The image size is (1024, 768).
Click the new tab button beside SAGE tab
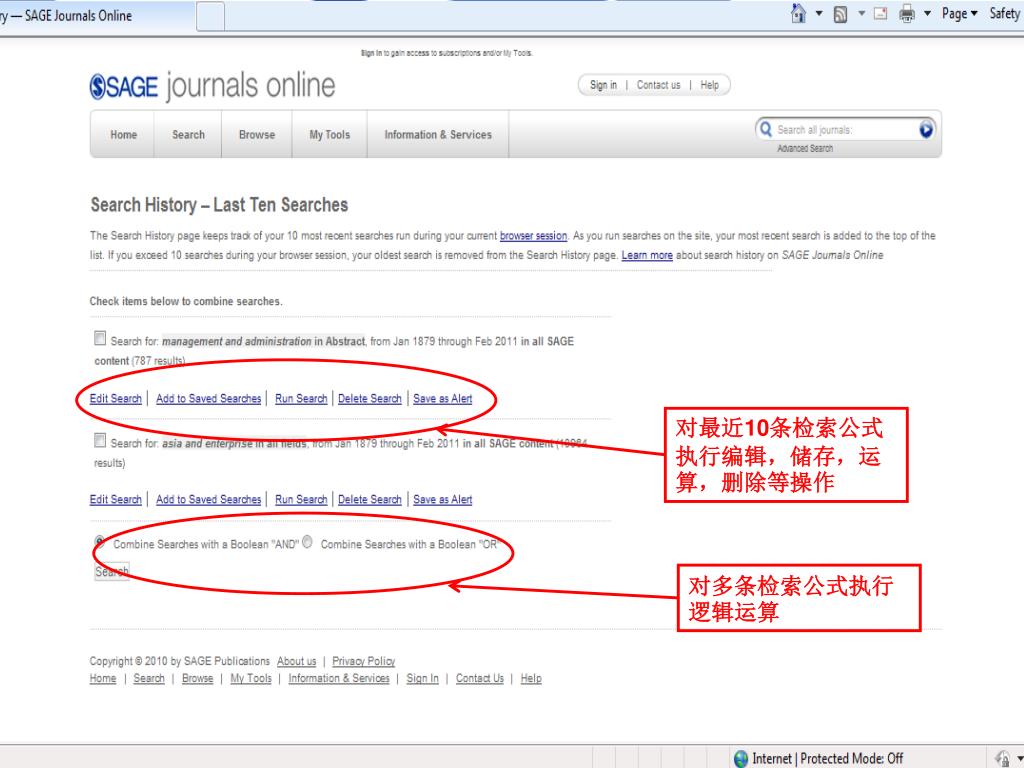click(x=210, y=16)
